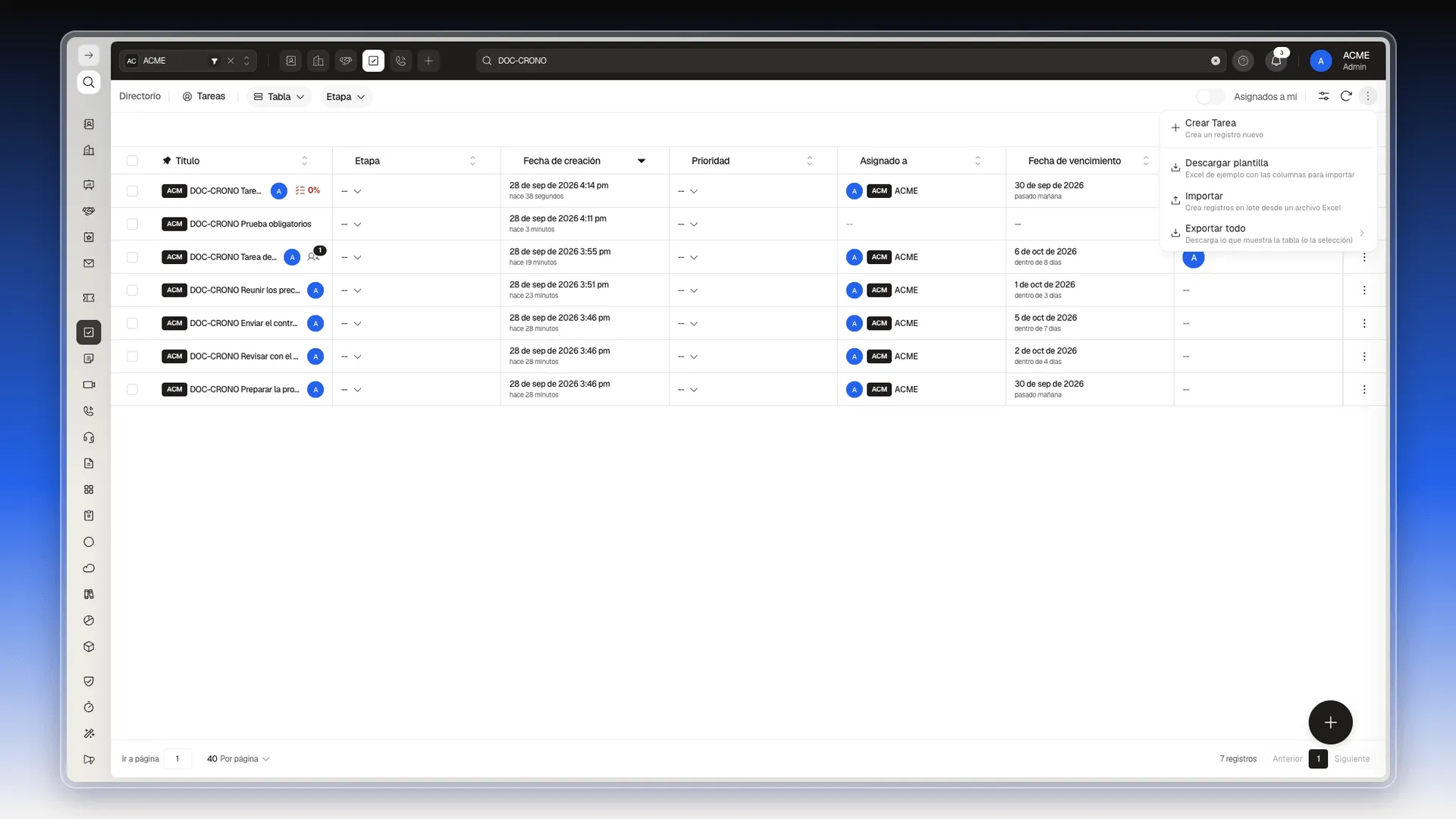Image resolution: width=1456 pixels, height=819 pixels.
Task: Open the tasks checkmark tab in top bar
Action: click(373, 61)
